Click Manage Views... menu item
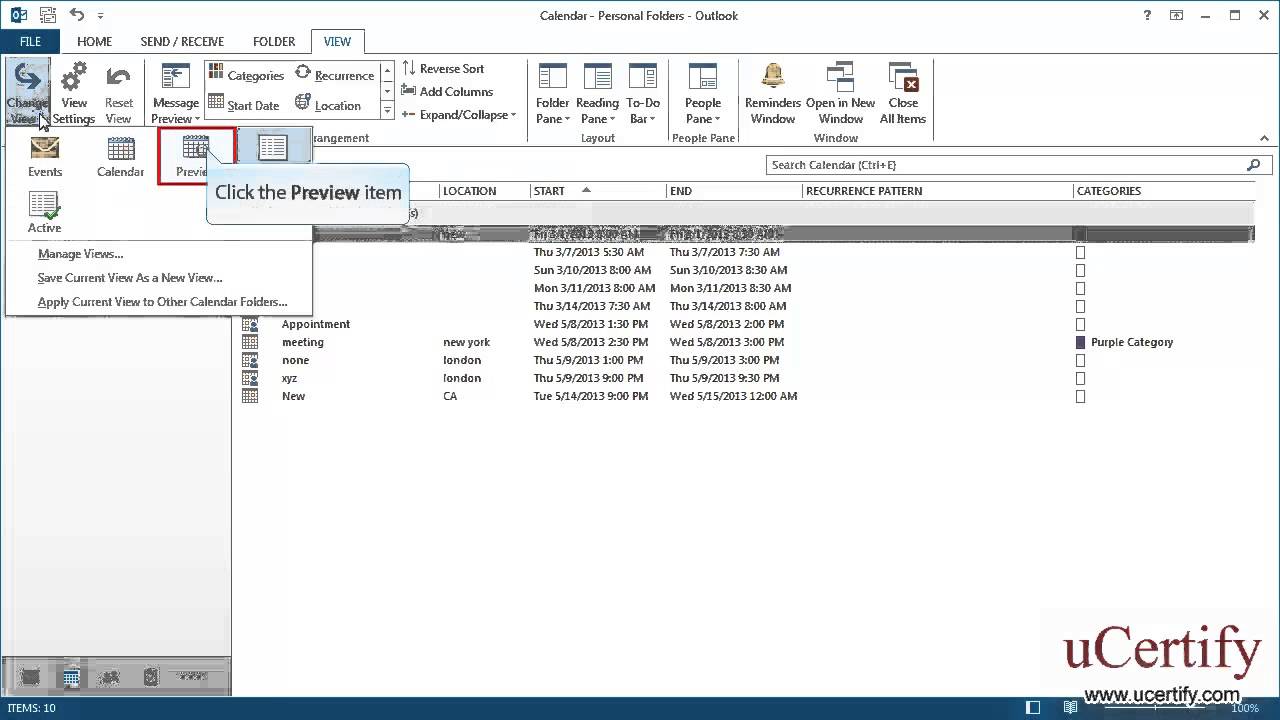The height and width of the screenshot is (720, 1280). pyautogui.click(x=80, y=254)
